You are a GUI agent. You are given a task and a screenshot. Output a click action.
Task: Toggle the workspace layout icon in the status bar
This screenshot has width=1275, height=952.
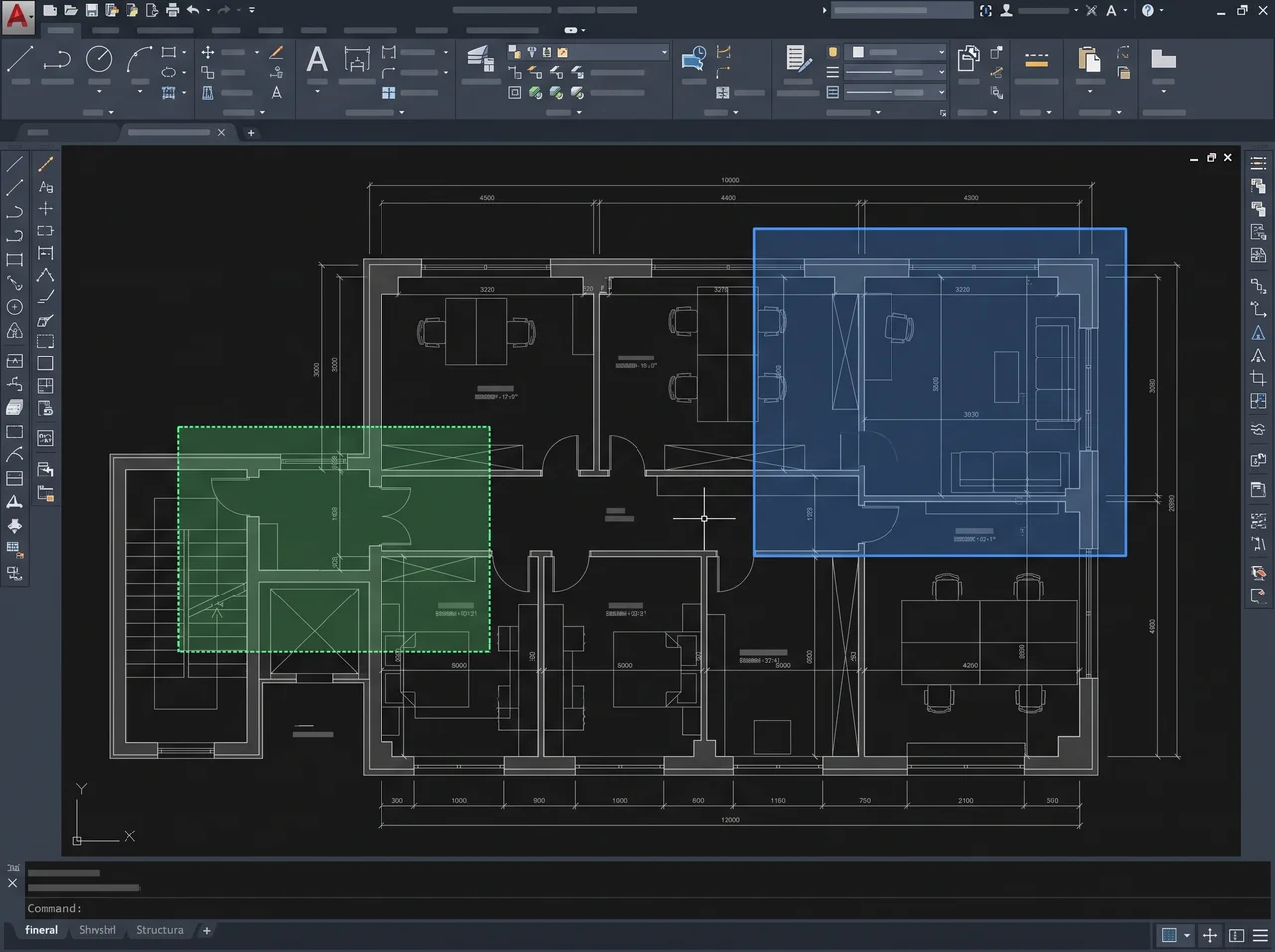(1236, 935)
